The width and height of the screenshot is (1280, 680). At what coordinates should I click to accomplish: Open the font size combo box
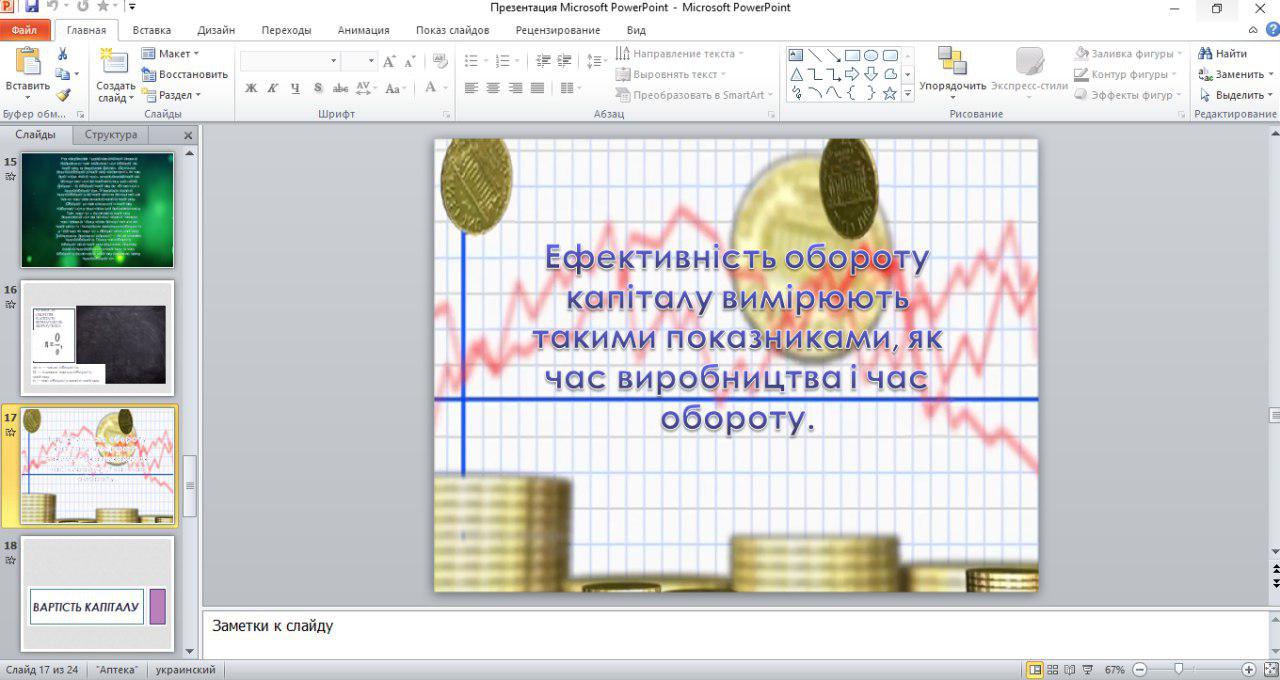click(359, 61)
